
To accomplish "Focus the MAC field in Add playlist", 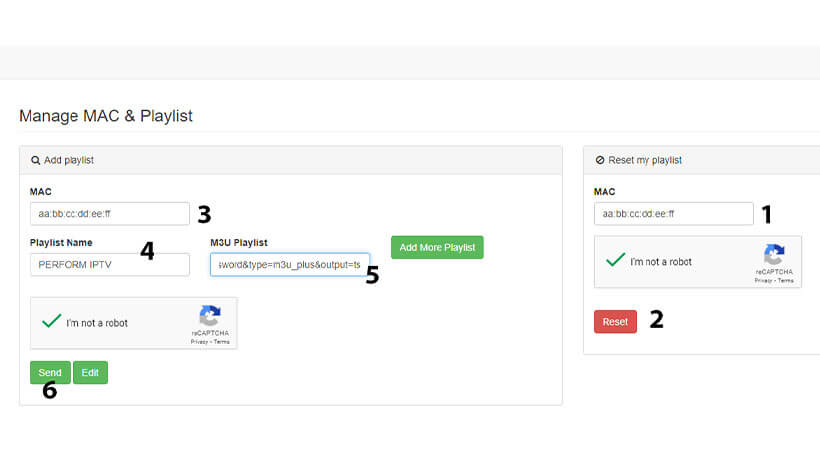I will pos(110,214).
